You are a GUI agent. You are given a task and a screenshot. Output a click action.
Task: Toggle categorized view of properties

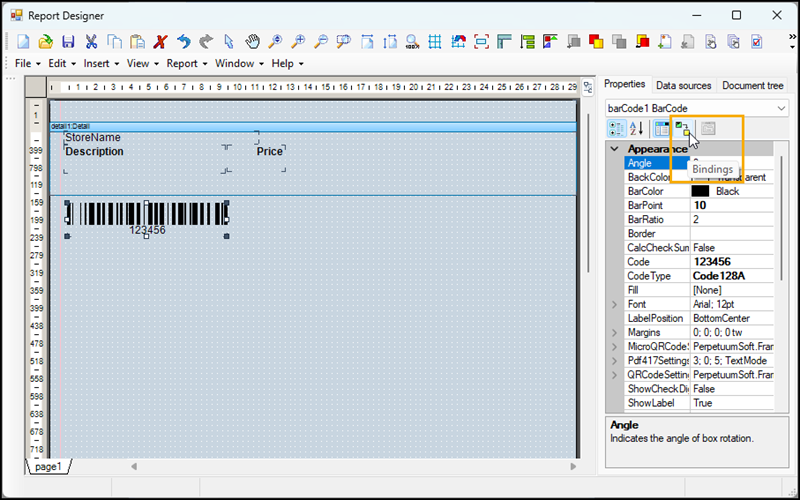(x=616, y=129)
